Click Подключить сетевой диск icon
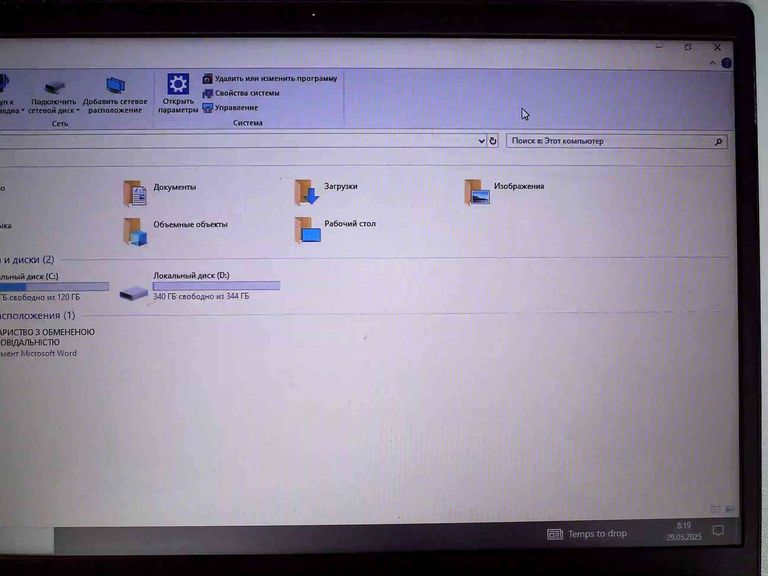768x576 pixels. [x=54, y=88]
